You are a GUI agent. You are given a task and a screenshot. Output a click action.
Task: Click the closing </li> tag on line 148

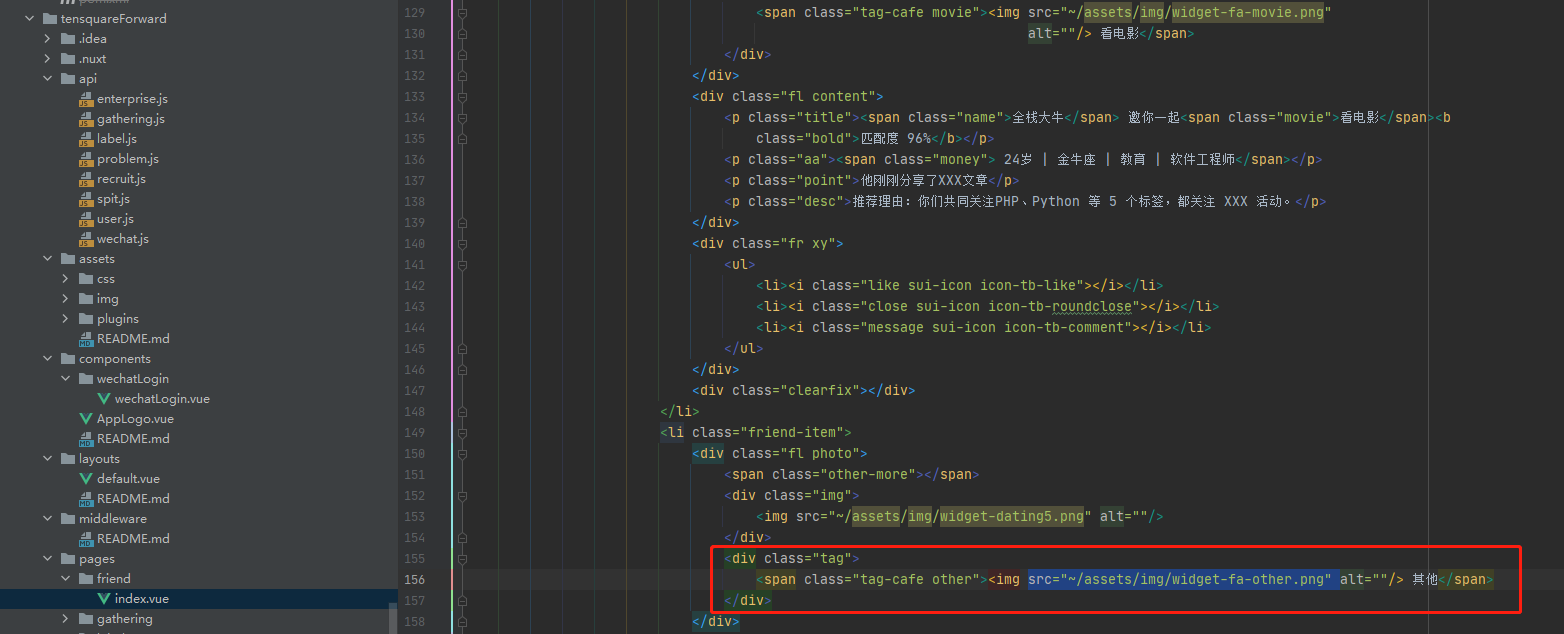point(680,412)
